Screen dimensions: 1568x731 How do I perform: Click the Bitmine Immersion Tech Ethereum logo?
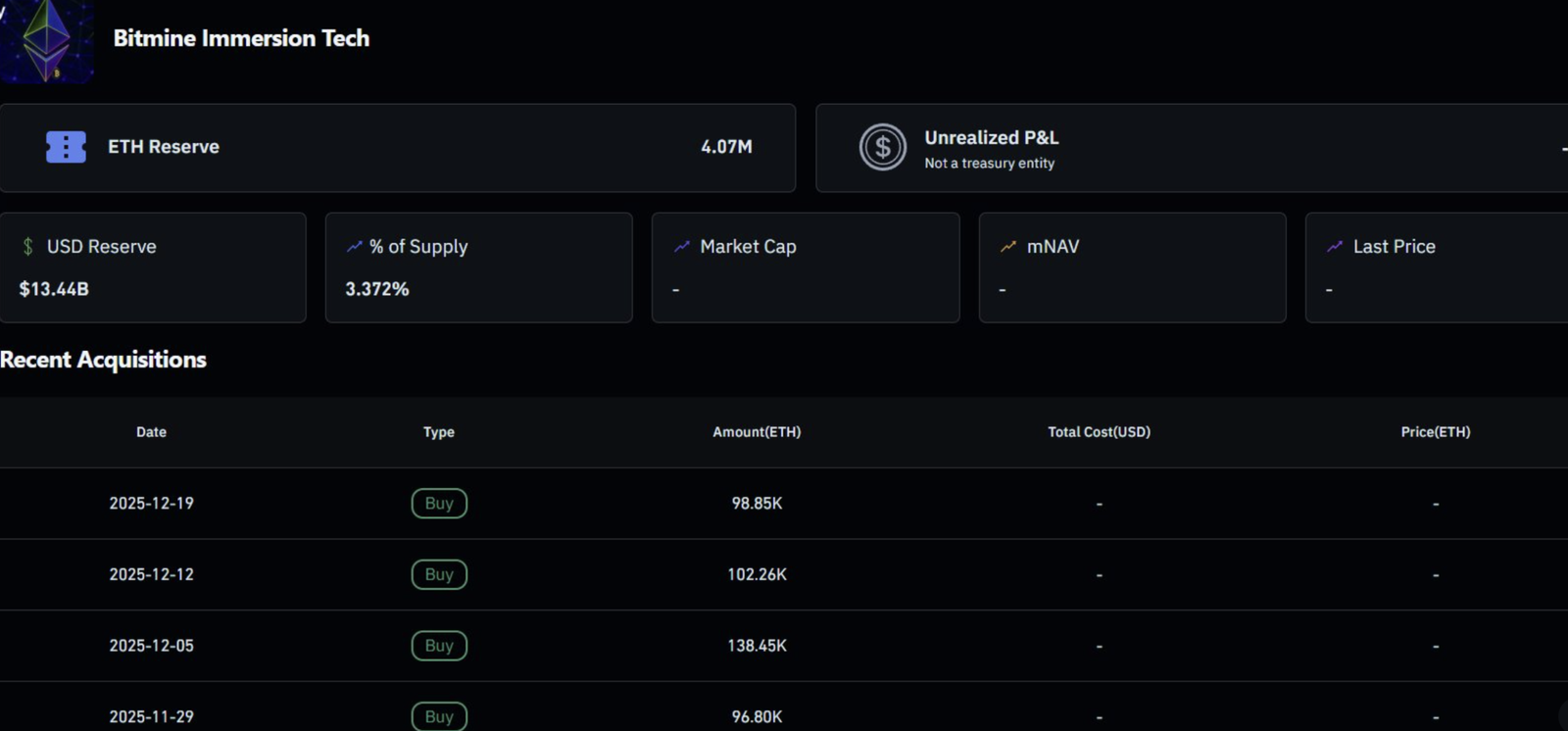(x=46, y=41)
